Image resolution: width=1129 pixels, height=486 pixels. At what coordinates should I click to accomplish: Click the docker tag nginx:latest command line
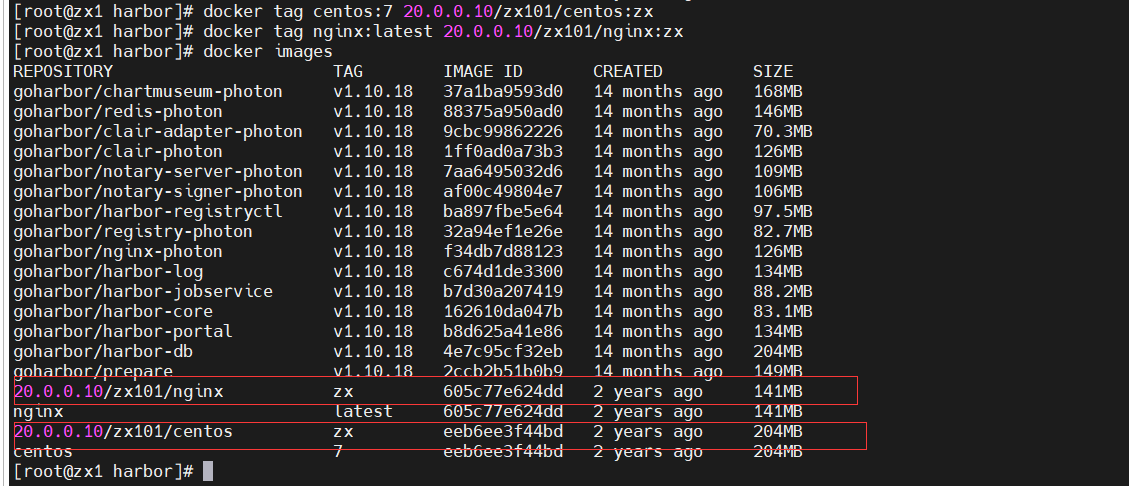click(x=443, y=32)
